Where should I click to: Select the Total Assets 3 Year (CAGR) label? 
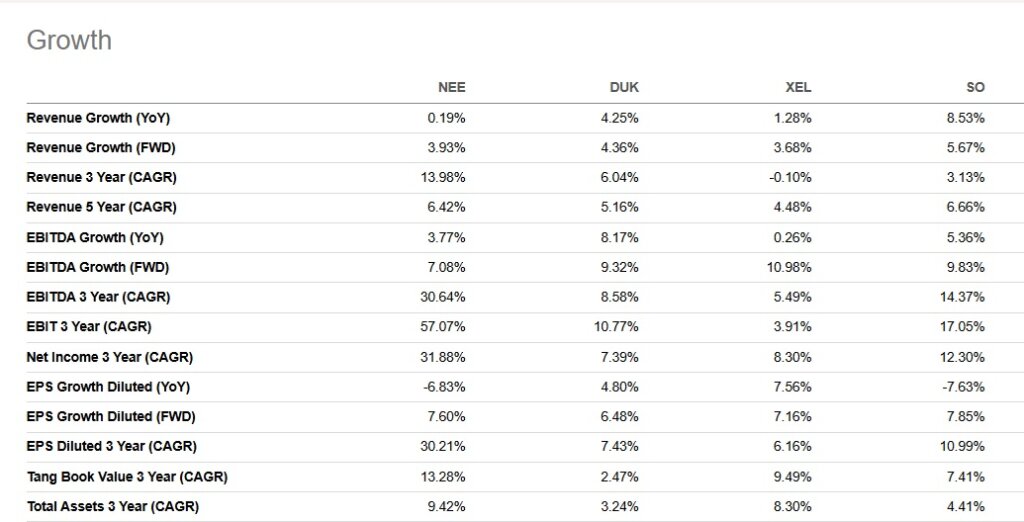[112, 507]
